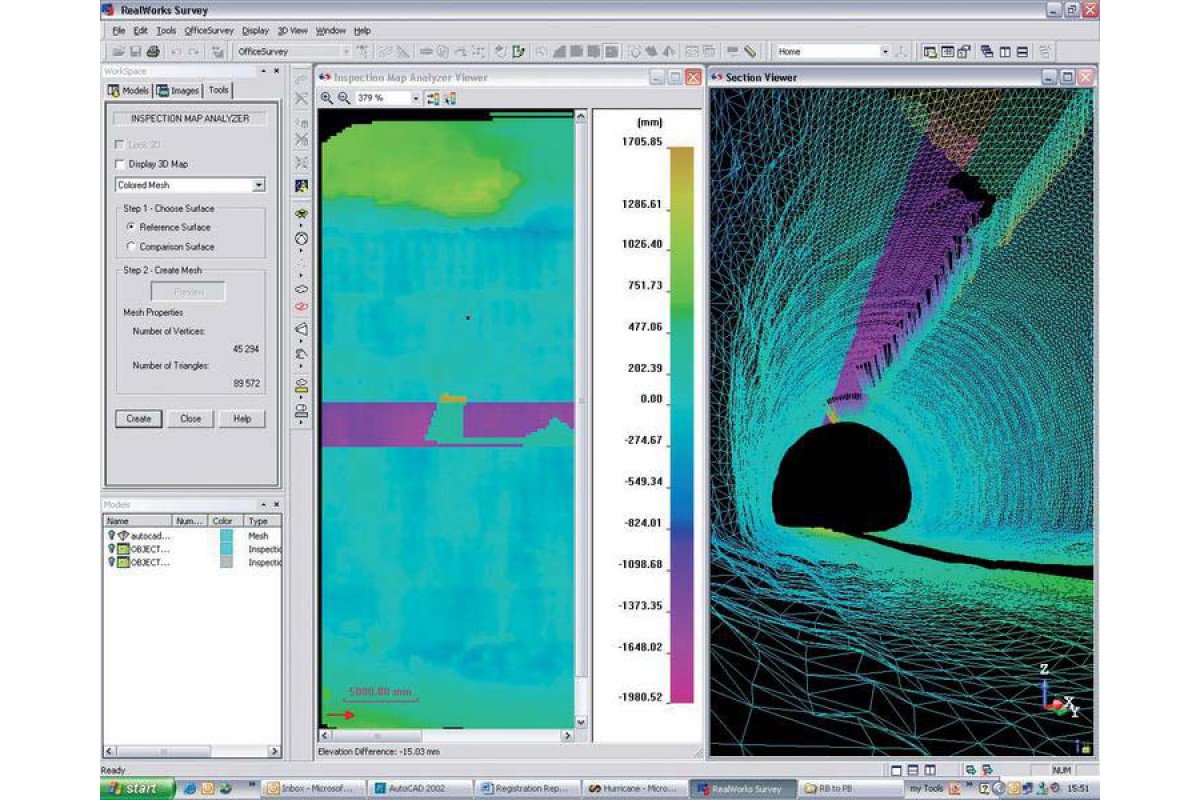This screenshot has height=800, width=1200.
Task: Click the Open file icon in the main toolbar
Action: pyautogui.click(x=119, y=51)
